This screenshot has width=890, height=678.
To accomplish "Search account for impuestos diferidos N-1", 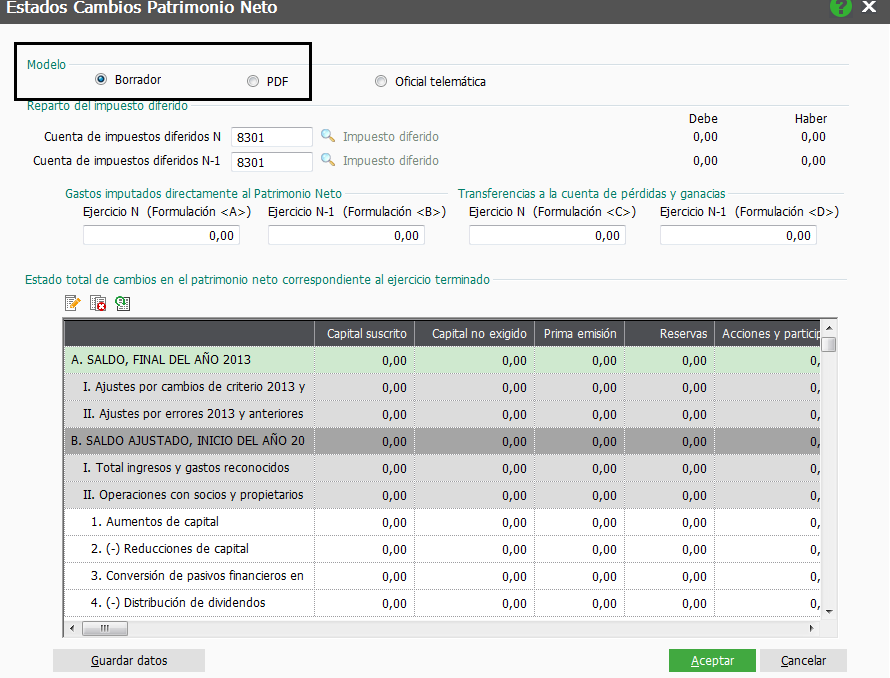I will pyautogui.click(x=328, y=160).
